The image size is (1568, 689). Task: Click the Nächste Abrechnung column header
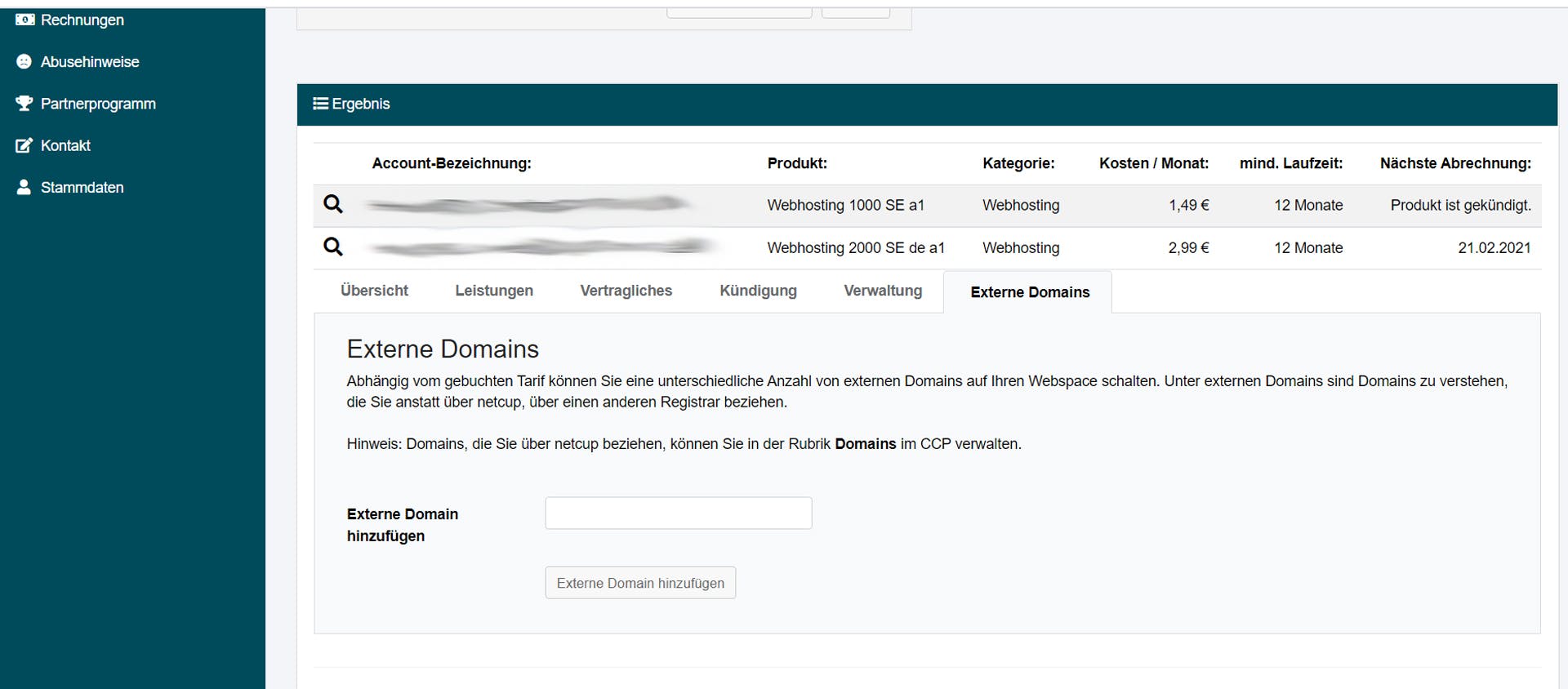pyautogui.click(x=1455, y=163)
